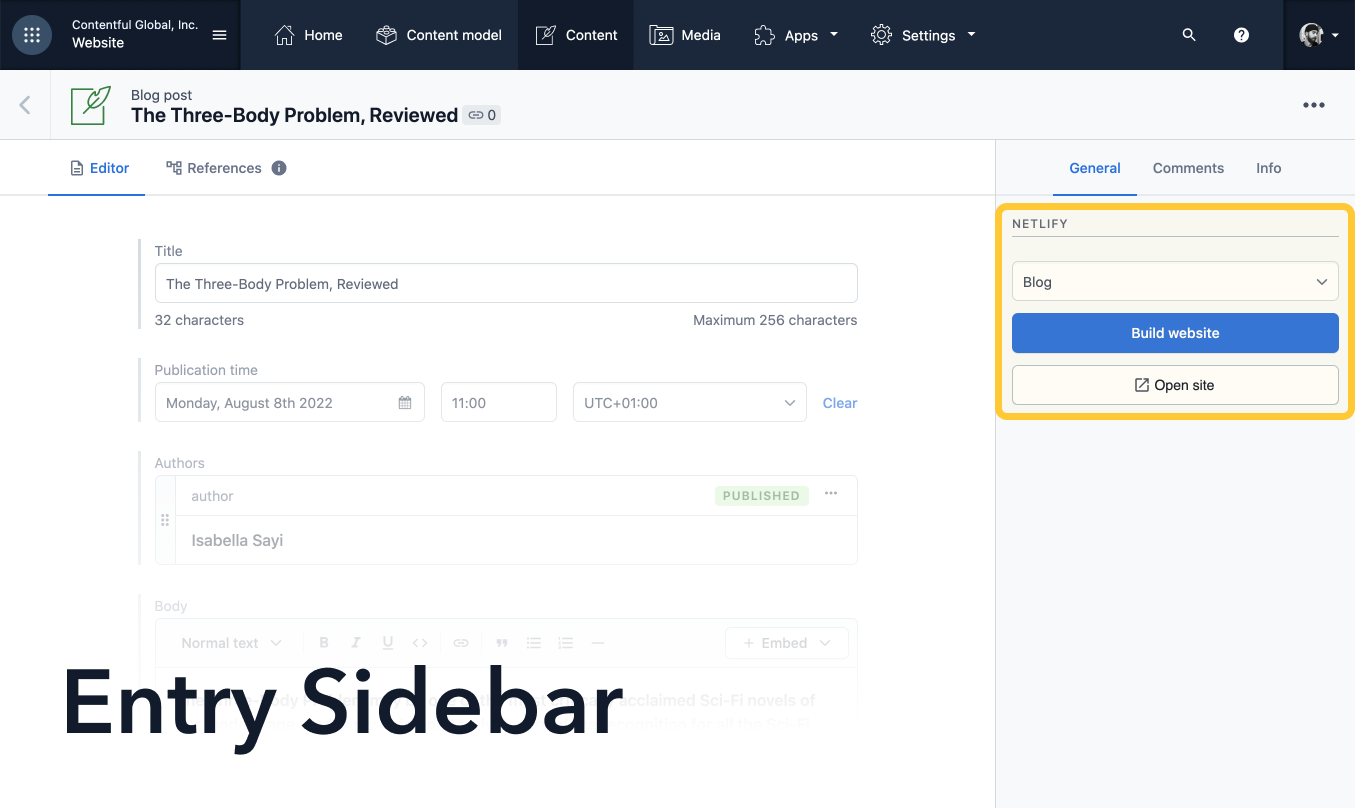The width and height of the screenshot is (1355, 808).
Task: Open the Blog site selector under Netlify
Action: (1174, 281)
